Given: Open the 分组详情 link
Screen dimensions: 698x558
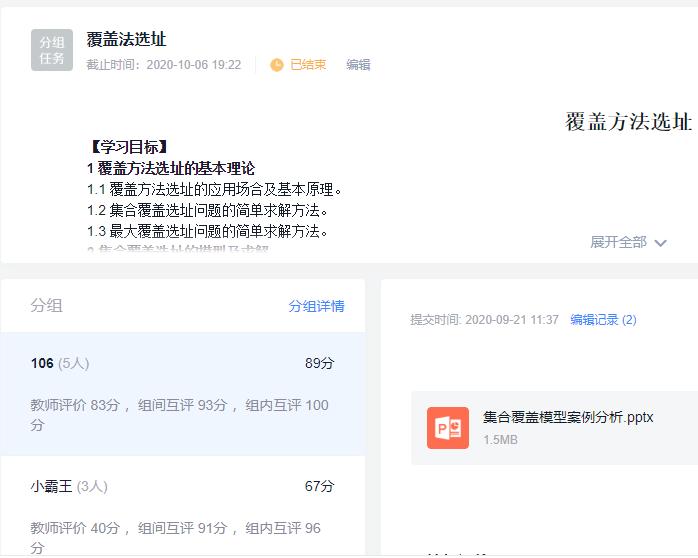Looking at the screenshot, I should [x=316, y=306].
